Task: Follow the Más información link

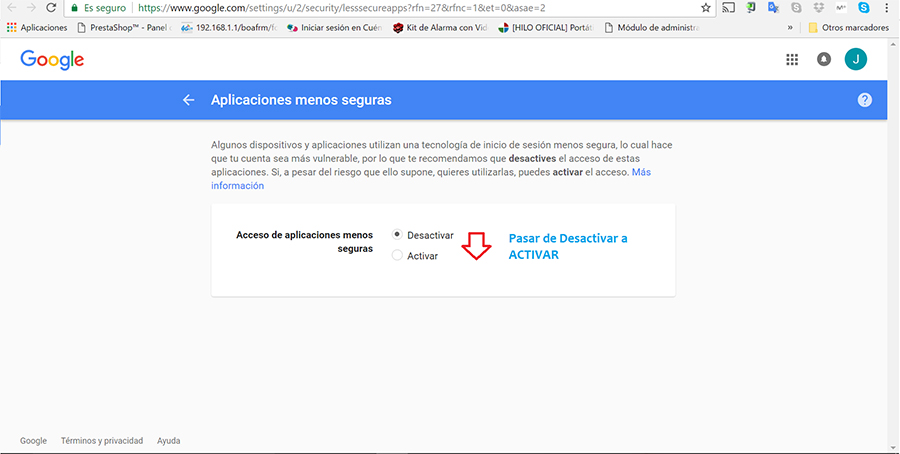Action: pyautogui.click(x=641, y=172)
